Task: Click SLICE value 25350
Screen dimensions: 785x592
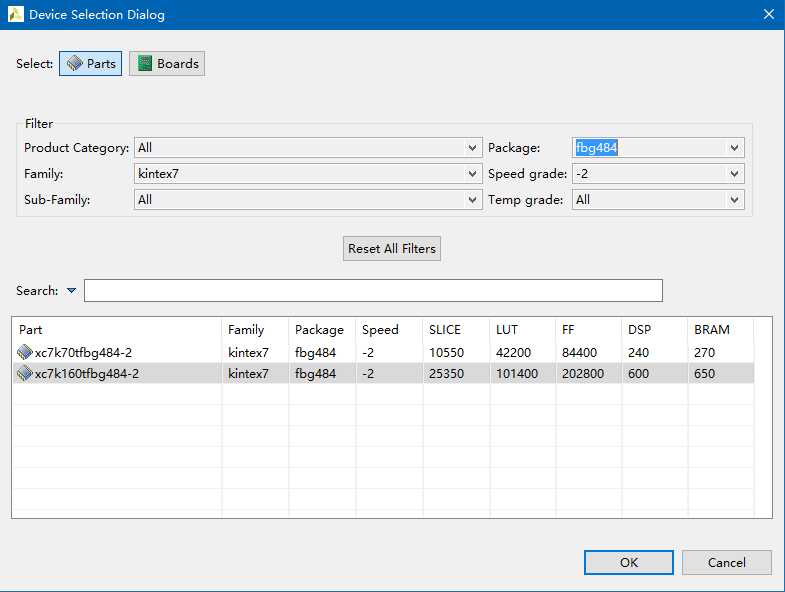Action: pyautogui.click(x=447, y=374)
